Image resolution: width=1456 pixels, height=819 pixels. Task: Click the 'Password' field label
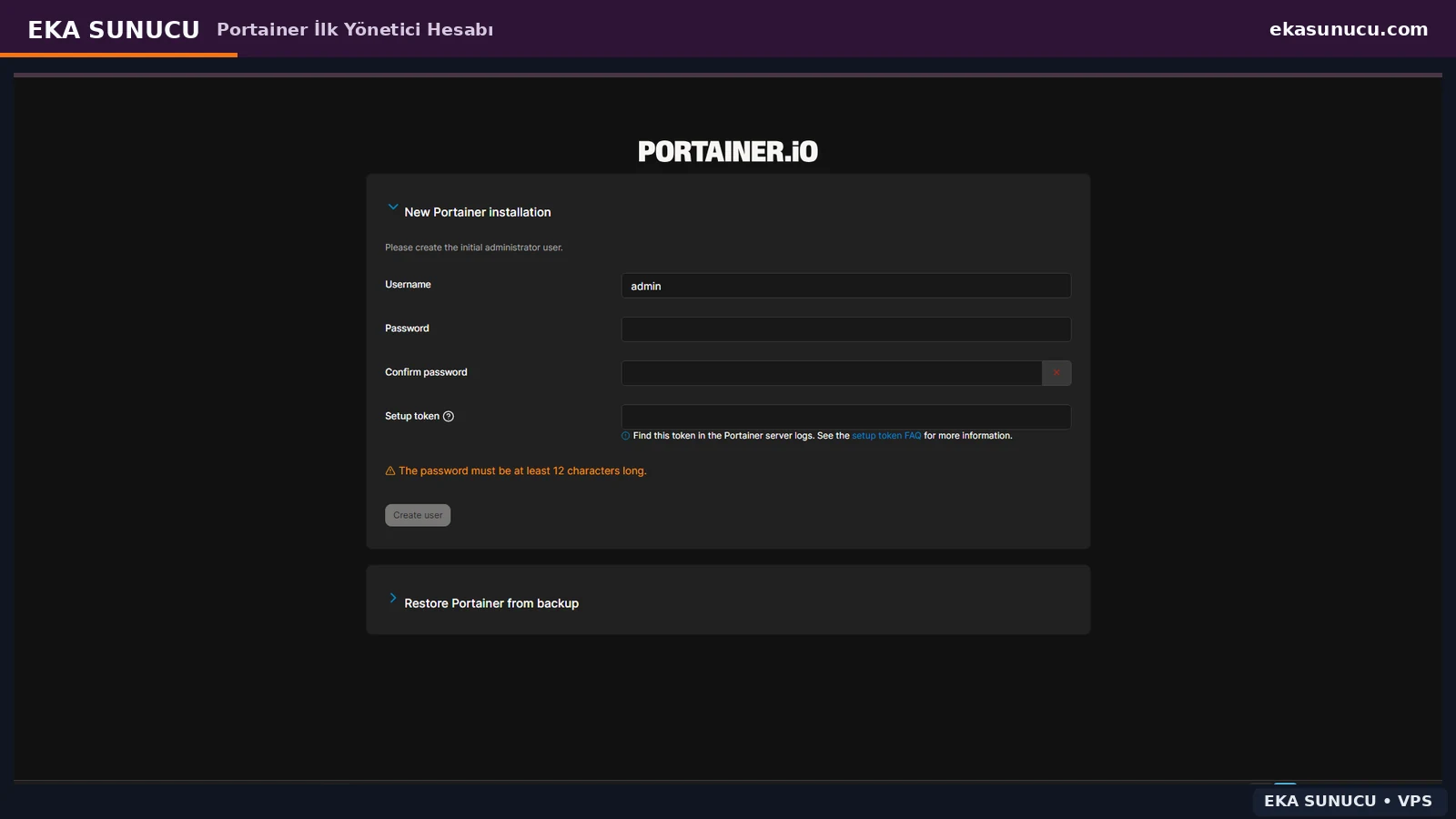click(x=407, y=329)
